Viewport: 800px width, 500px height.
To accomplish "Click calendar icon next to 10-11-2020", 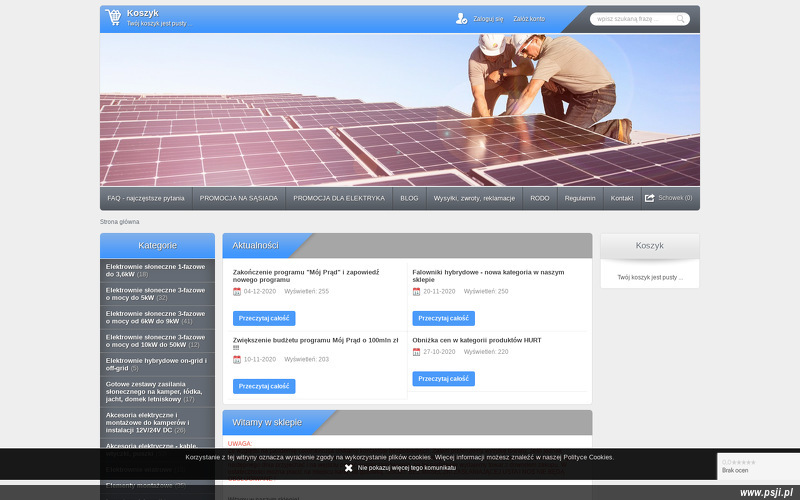I will pyautogui.click(x=237, y=360).
